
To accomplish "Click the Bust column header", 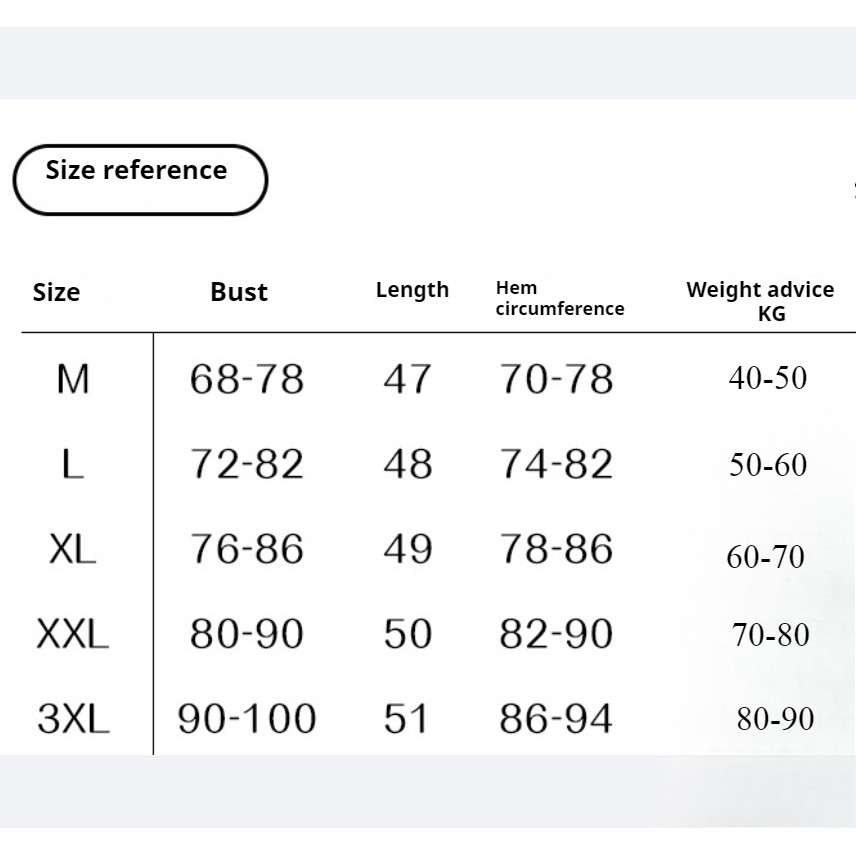I will (239, 292).
